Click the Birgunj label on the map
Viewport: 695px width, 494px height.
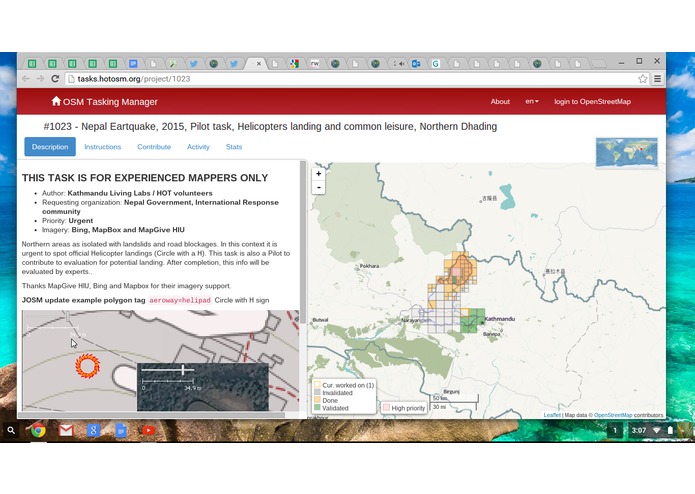451,392
